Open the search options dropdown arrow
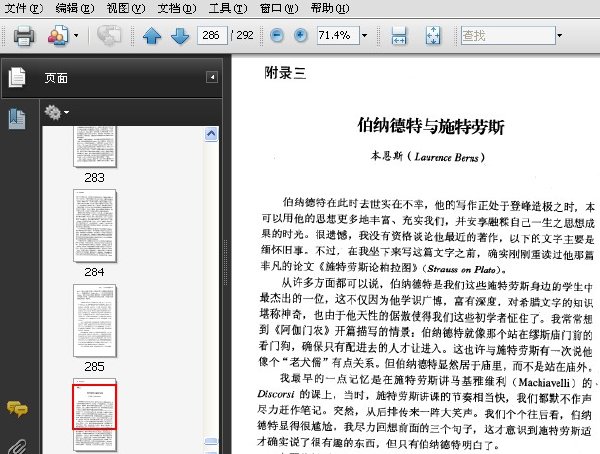 [559, 36]
